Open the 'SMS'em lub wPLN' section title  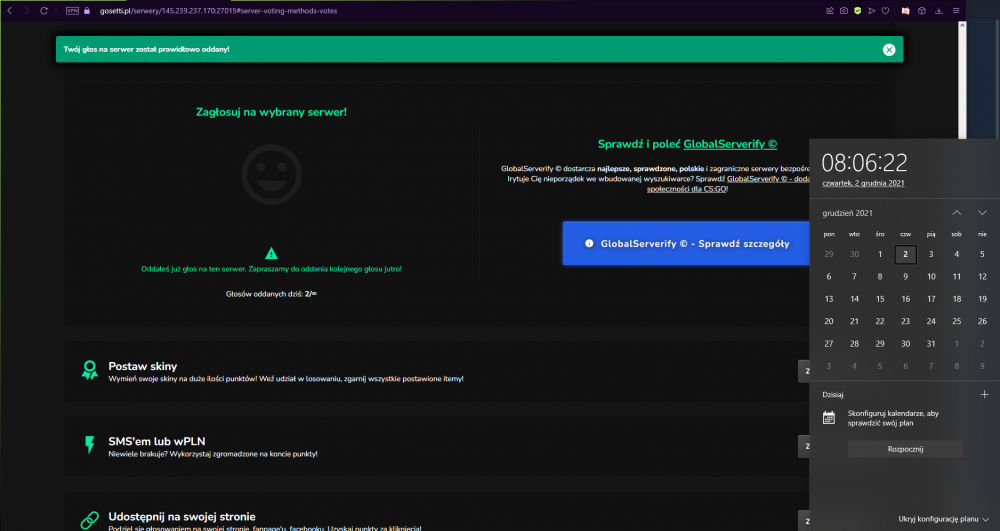[x=157, y=441]
